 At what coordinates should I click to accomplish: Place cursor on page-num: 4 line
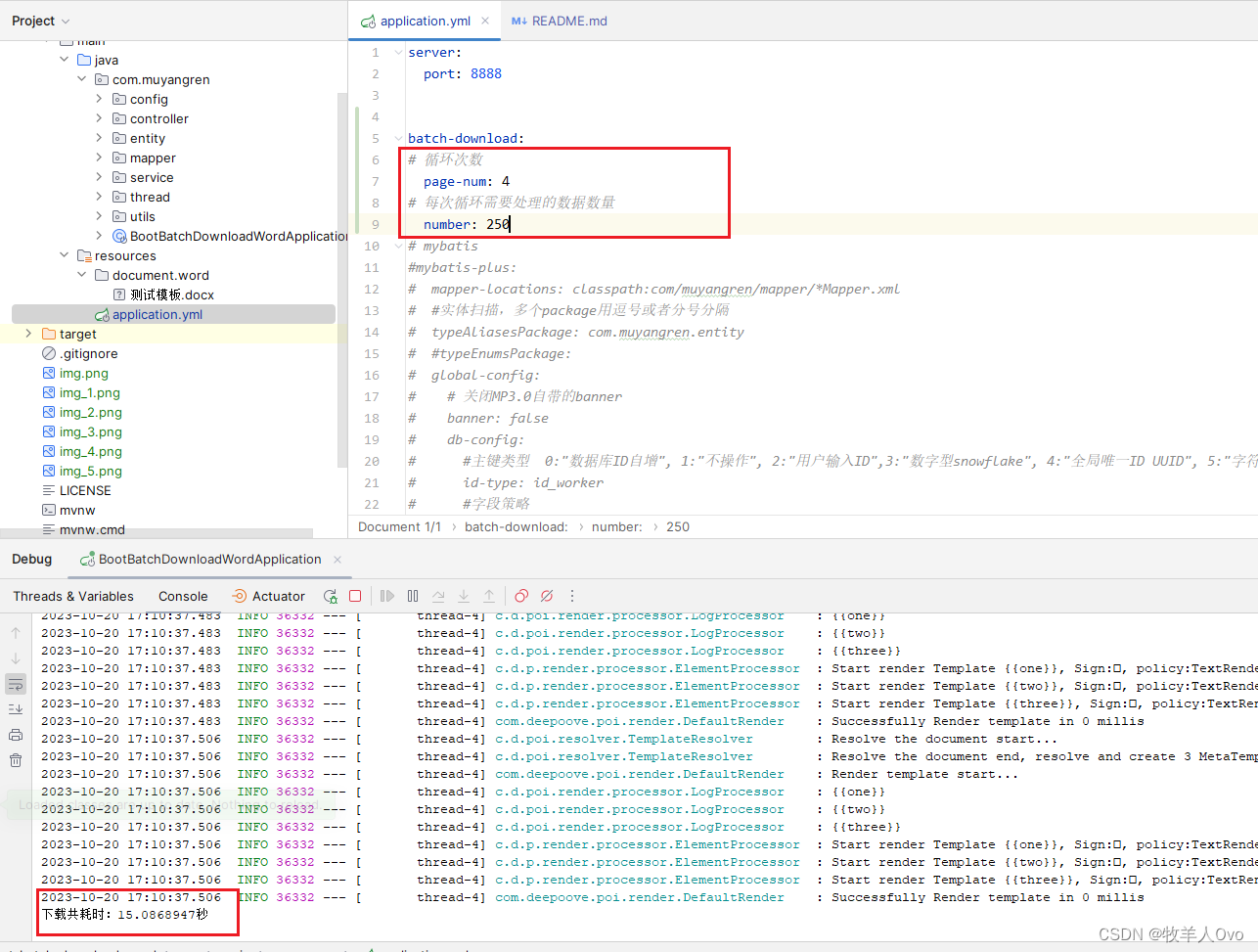click(x=466, y=182)
